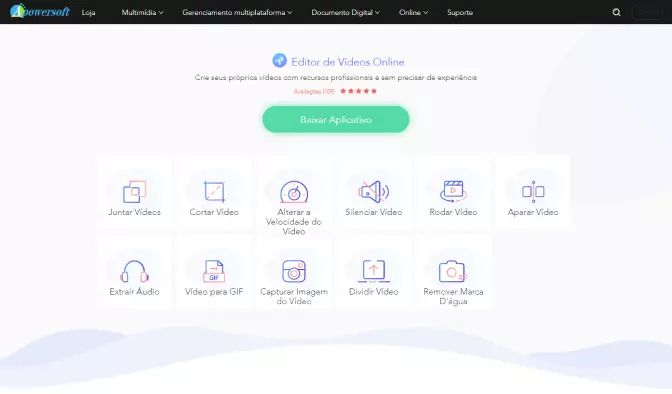
Task: Click the five-star rating
Action: [359, 91]
